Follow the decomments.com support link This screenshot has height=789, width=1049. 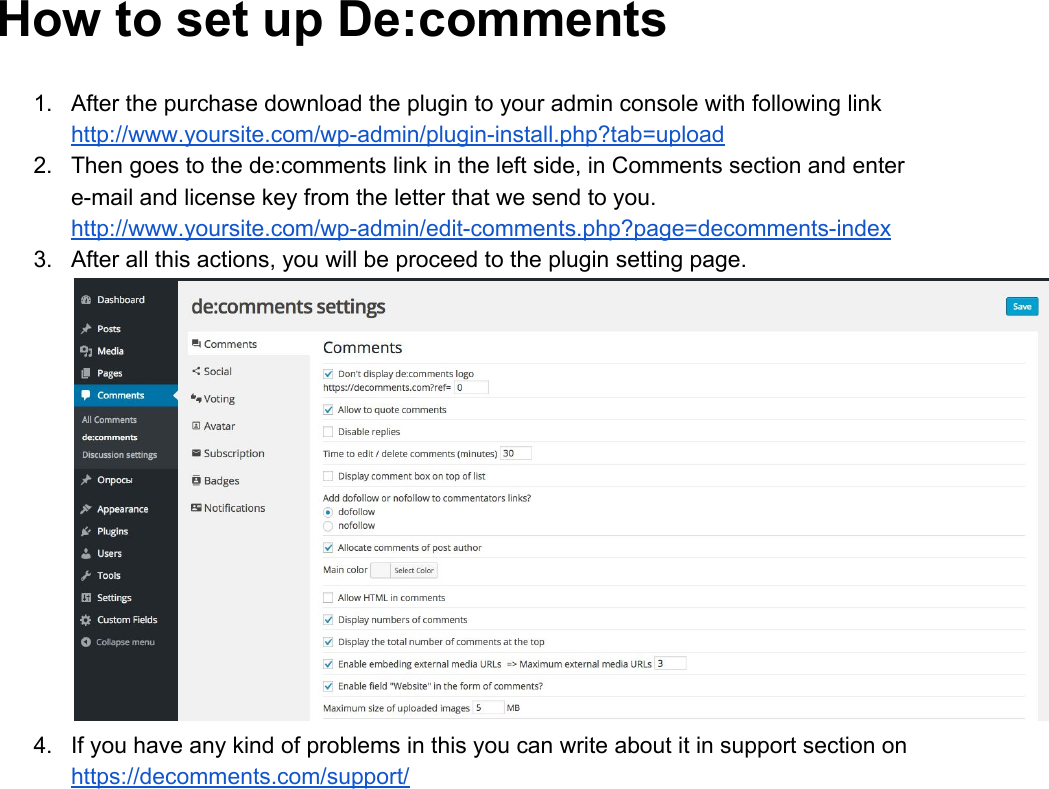(x=240, y=776)
